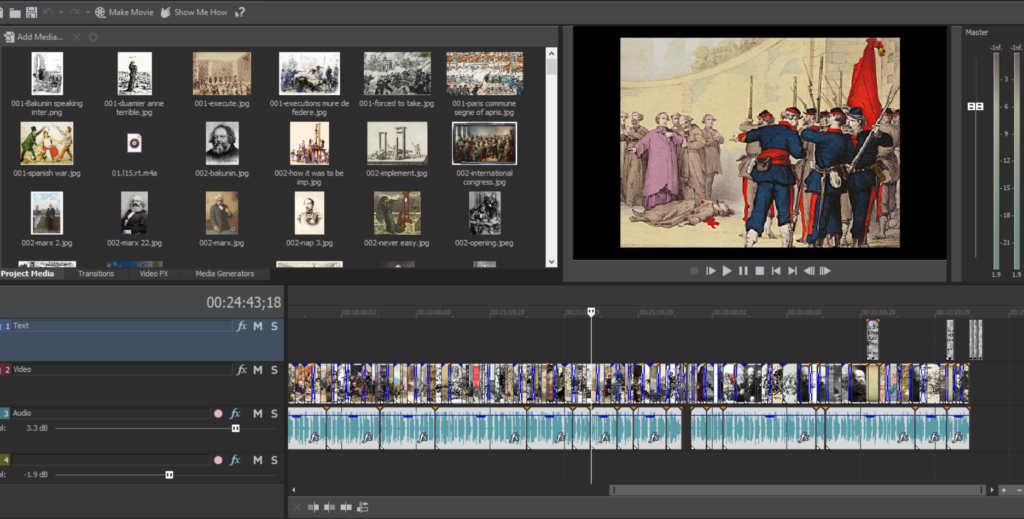The width and height of the screenshot is (1024, 519).
Task: Switch to the Media Generators tab
Action: (x=225, y=274)
